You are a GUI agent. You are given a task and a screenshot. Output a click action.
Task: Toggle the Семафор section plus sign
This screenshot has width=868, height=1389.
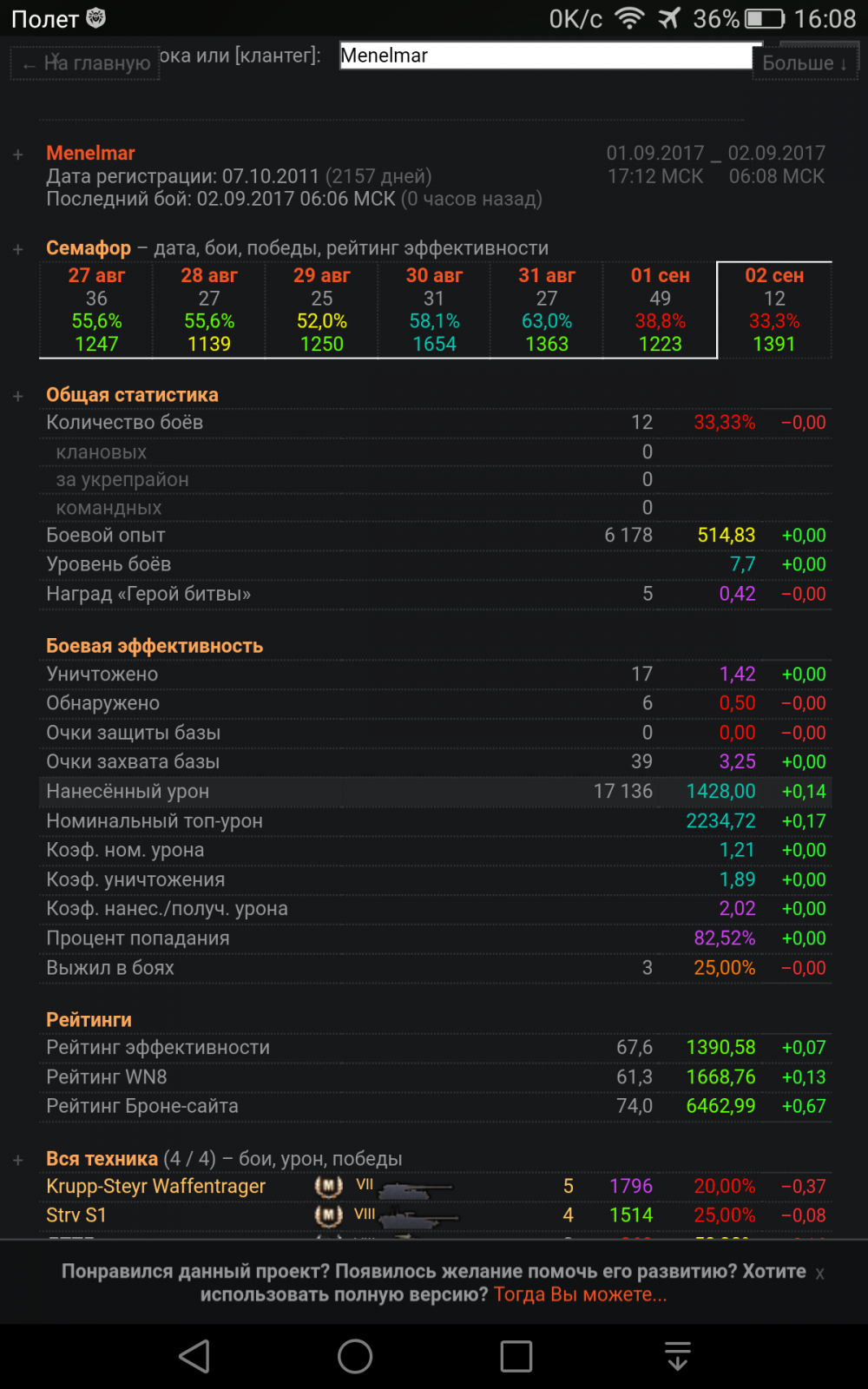[18, 249]
